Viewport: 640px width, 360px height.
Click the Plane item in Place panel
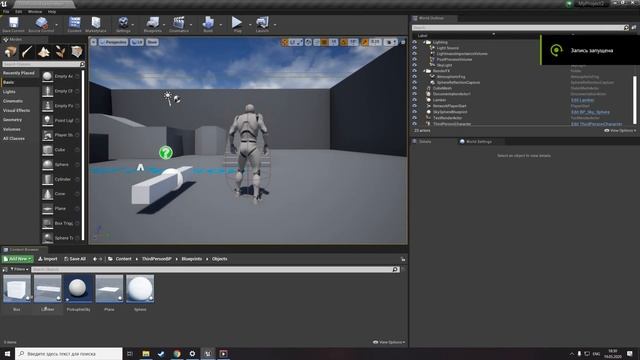pyautogui.click(x=61, y=209)
